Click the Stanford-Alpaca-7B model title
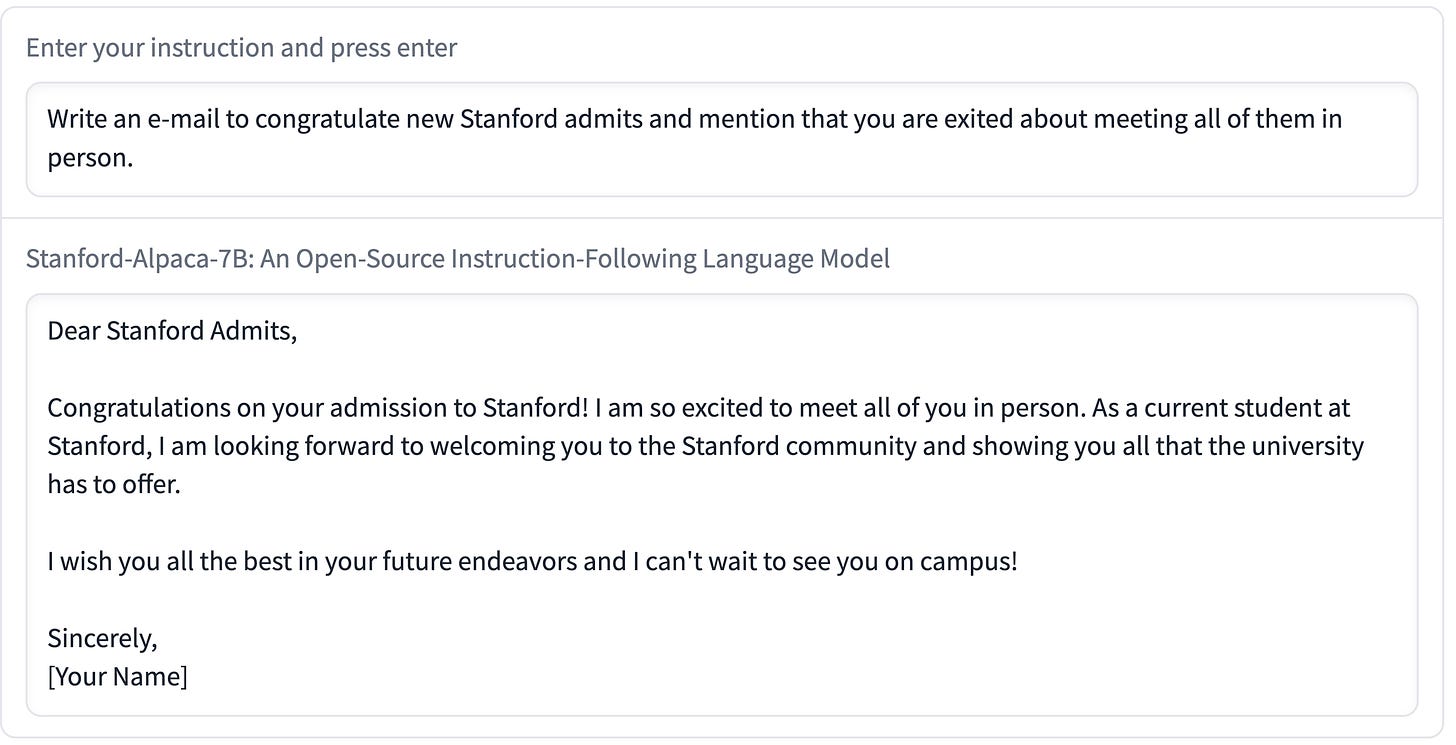The image size is (1456, 745). [x=456, y=258]
